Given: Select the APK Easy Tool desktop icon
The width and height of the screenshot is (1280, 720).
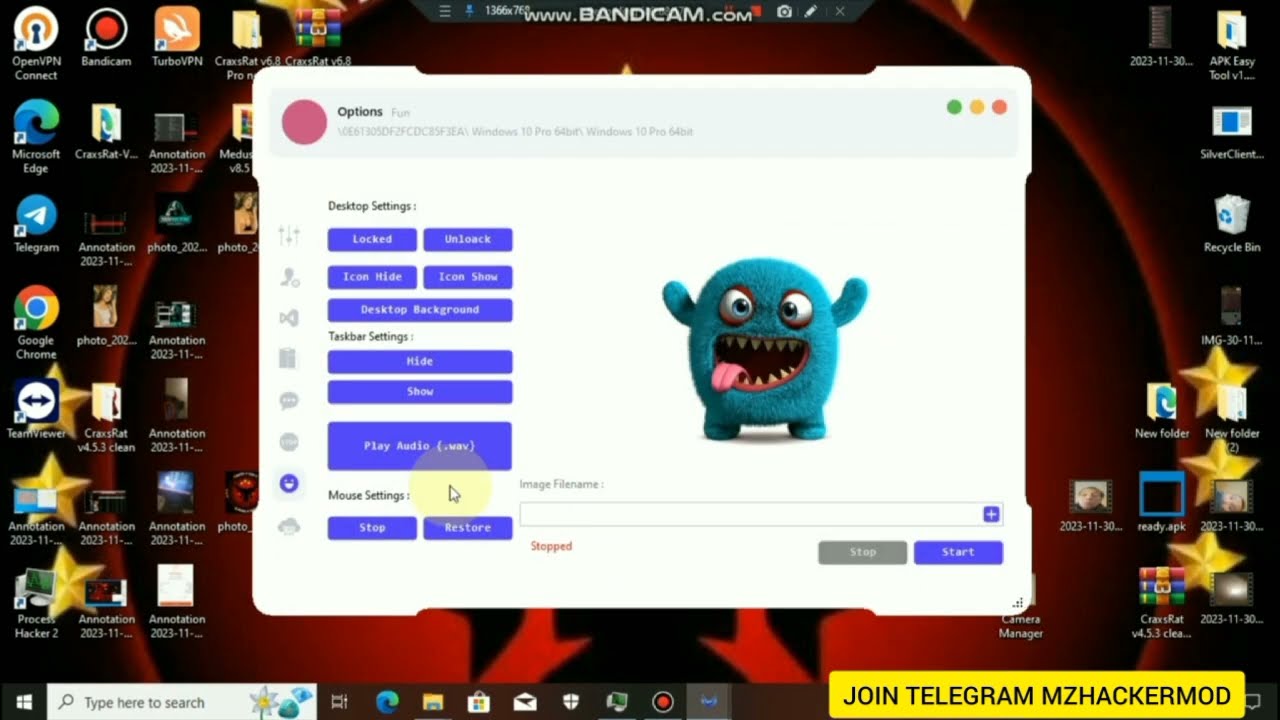Looking at the screenshot, I should coord(1232,44).
